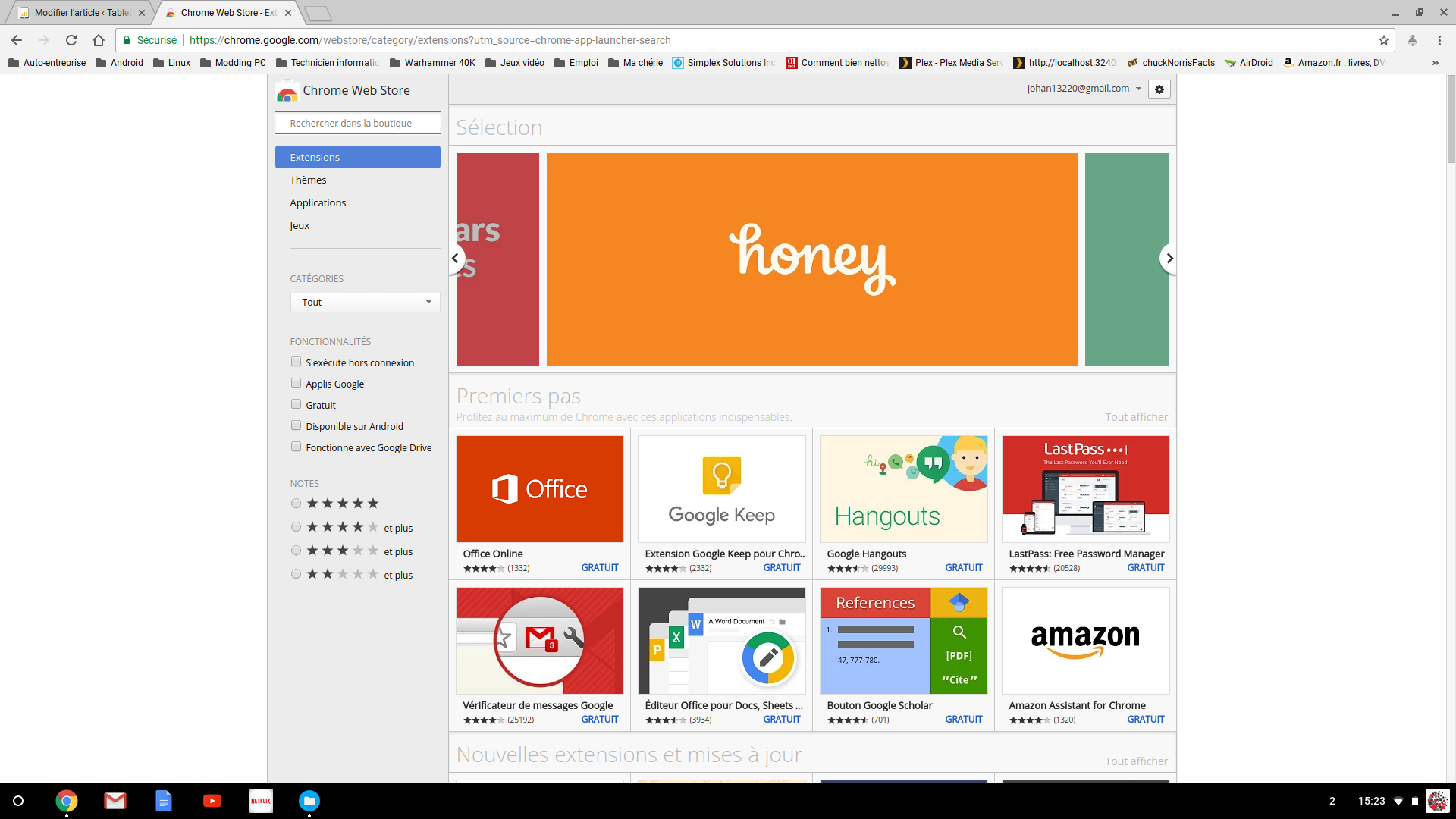Screen dimensions: 1456x819
Task: Check Disponible sur Android filter
Action: coord(297,426)
